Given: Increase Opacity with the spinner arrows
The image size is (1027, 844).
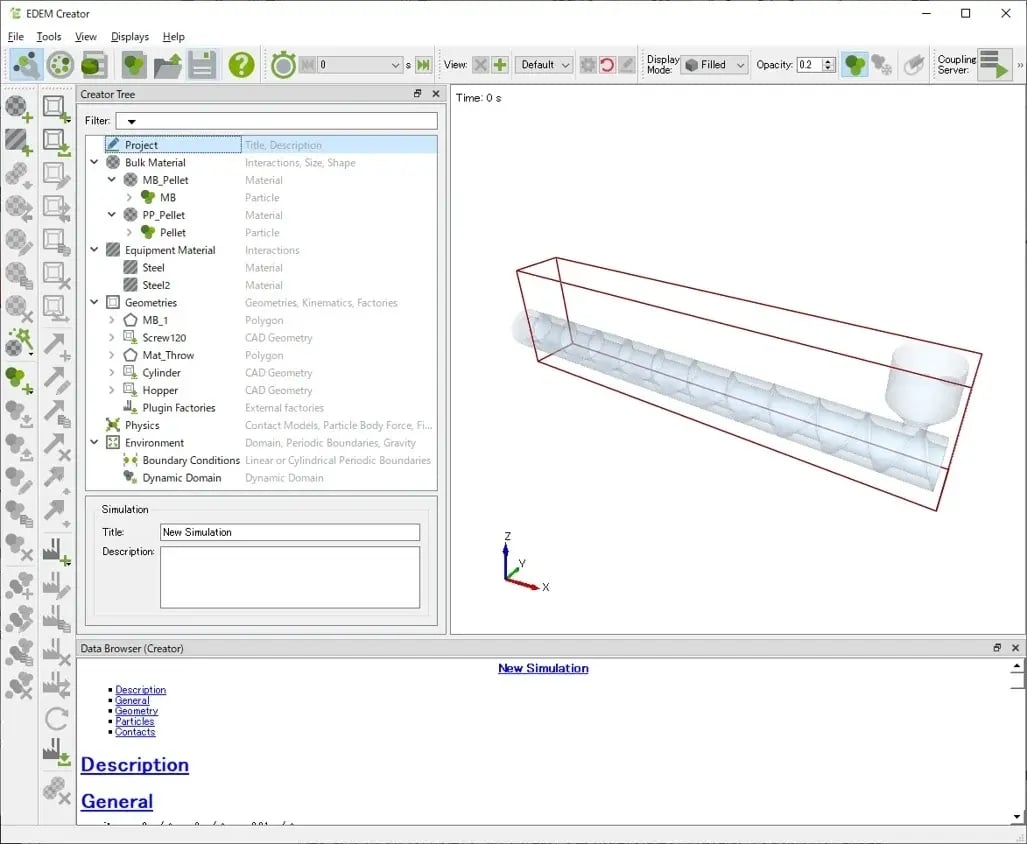Looking at the screenshot, I should [x=829, y=61].
